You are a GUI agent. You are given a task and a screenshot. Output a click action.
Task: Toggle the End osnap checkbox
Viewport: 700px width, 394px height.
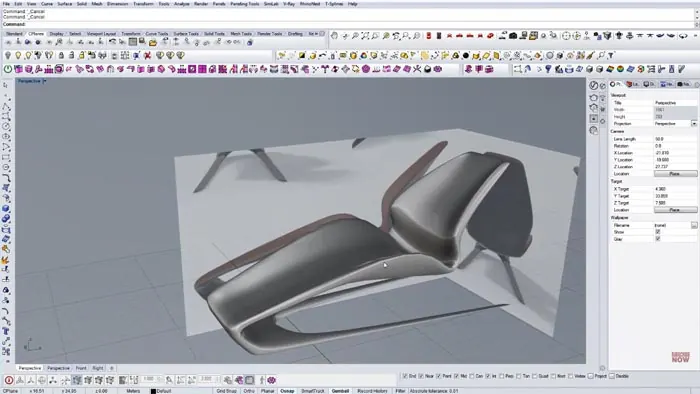point(405,376)
